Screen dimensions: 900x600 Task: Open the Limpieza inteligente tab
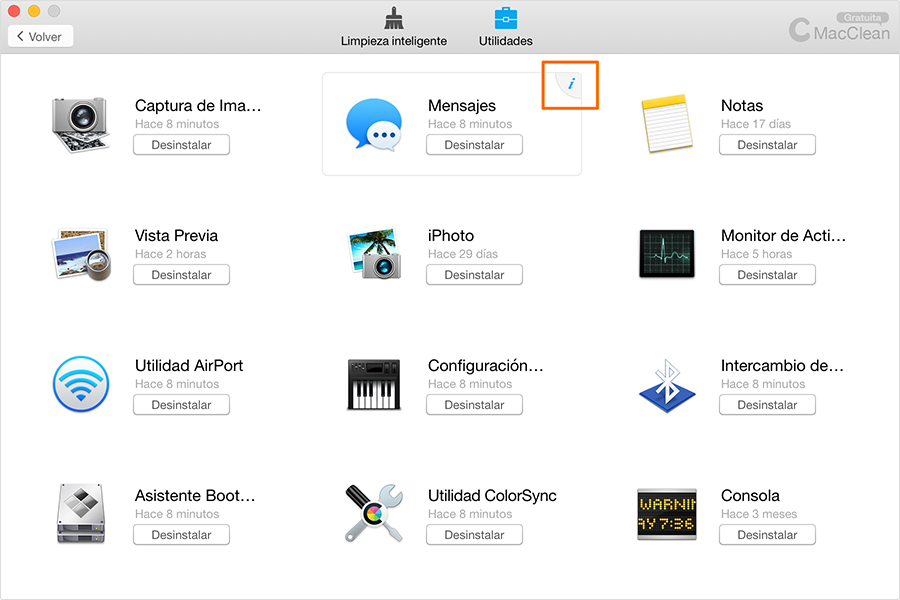coord(393,29)
